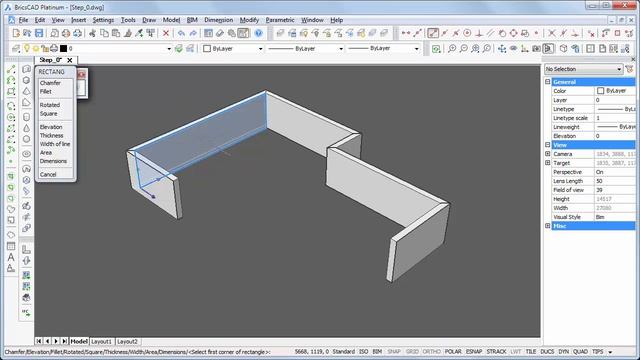Choose Fillet in RECTANG prompt menu

[x=46, y=91]
